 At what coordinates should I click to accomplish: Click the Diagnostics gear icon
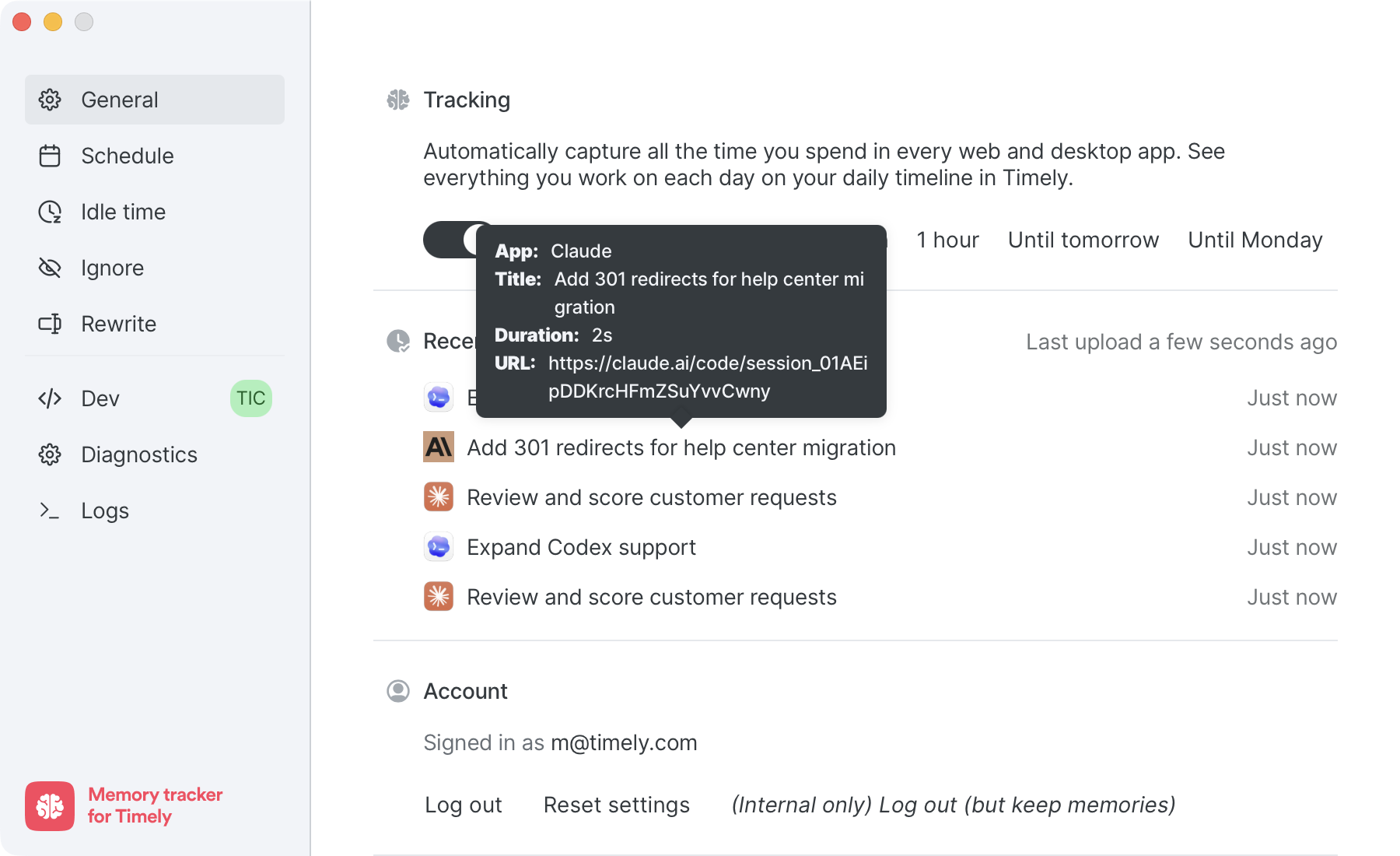pos(50,454)
